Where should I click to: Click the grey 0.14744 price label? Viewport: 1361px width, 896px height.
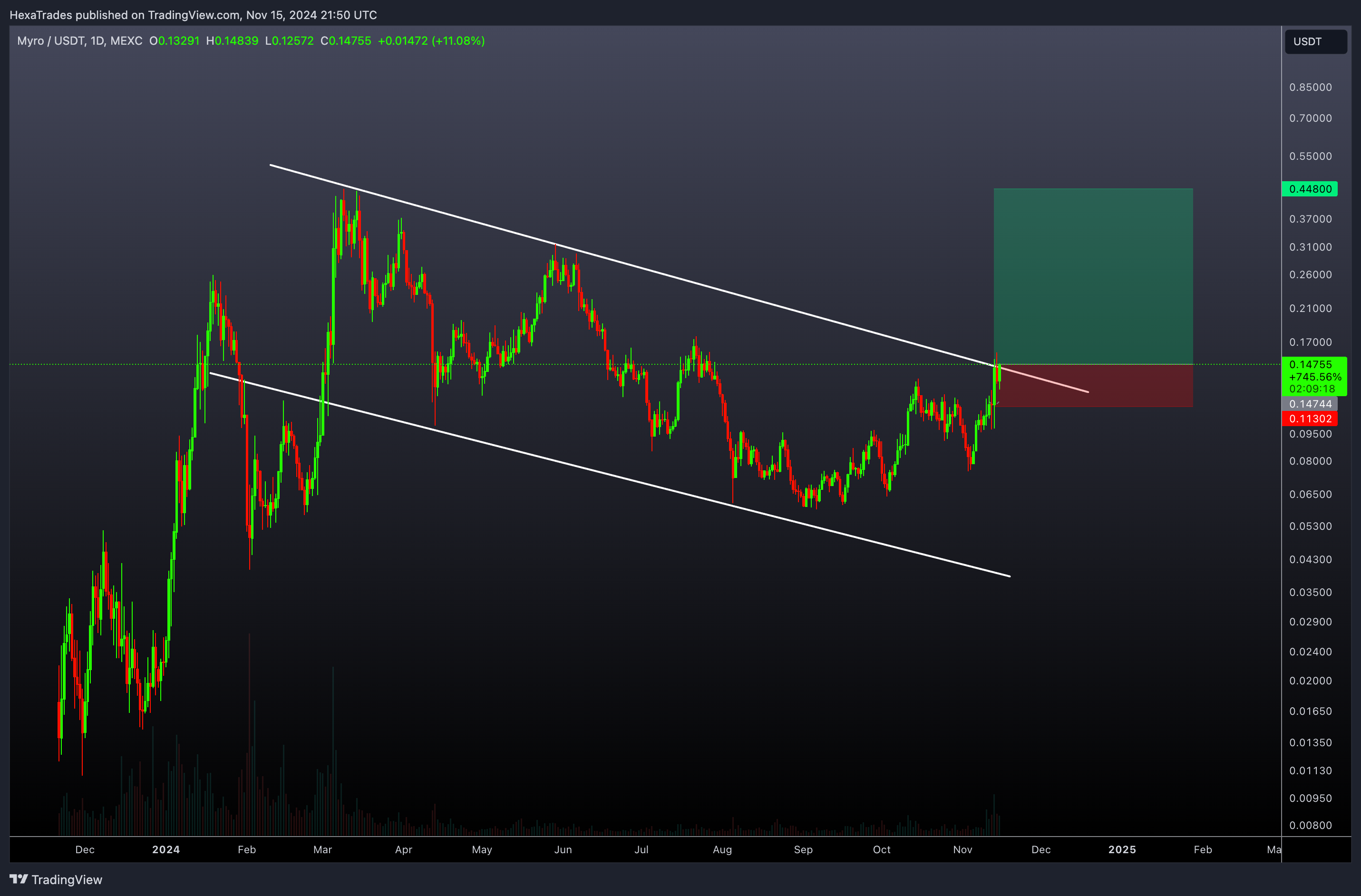pyautogui.click(x=1310, y=404)
